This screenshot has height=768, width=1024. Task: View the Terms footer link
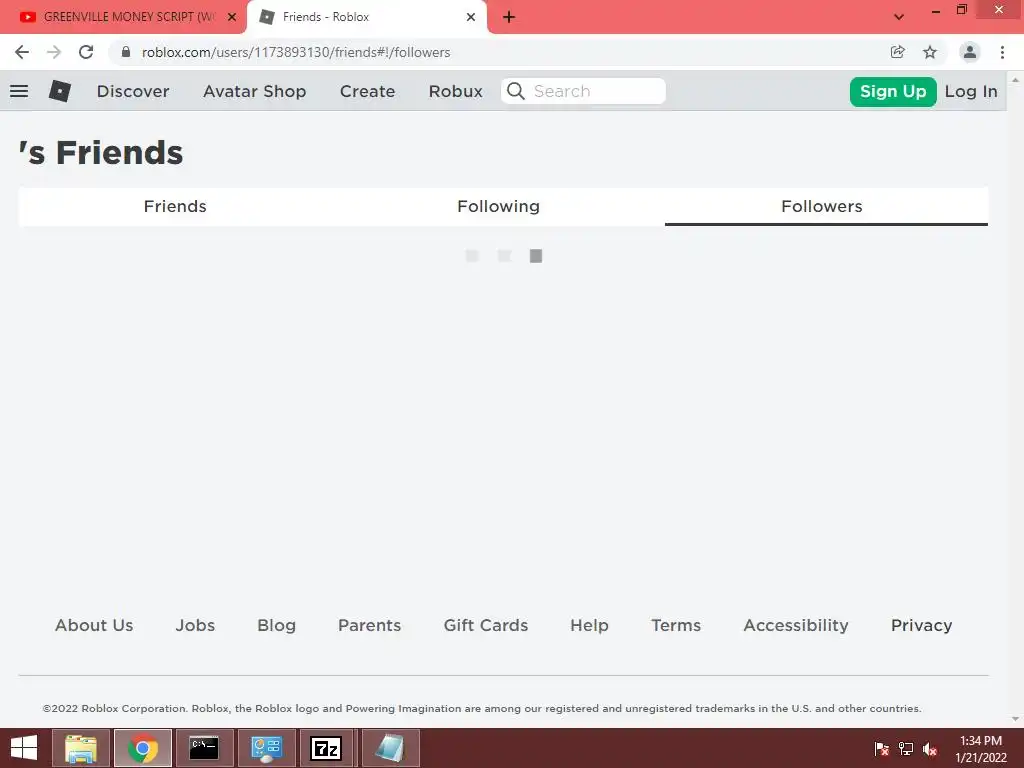[x=676, y=625]
